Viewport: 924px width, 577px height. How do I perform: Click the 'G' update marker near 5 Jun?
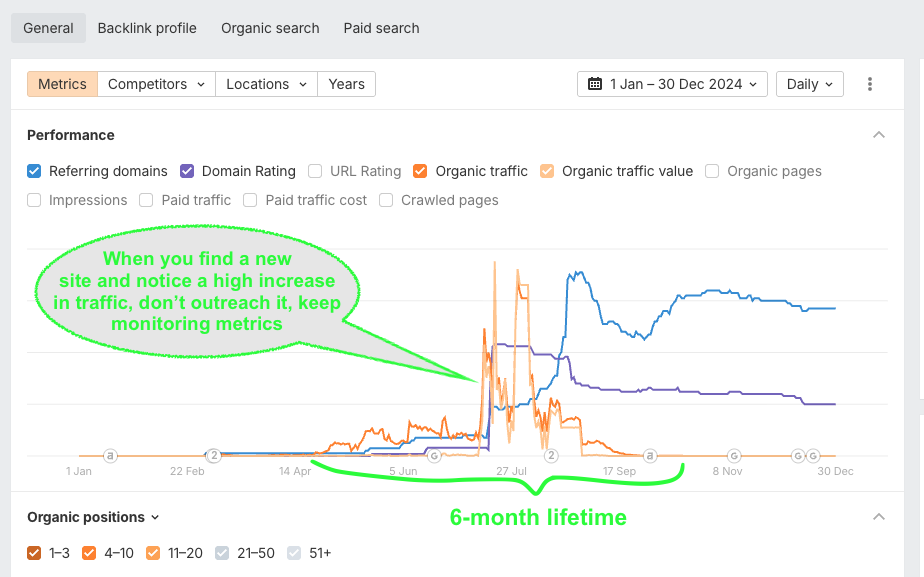click(434, 455)
